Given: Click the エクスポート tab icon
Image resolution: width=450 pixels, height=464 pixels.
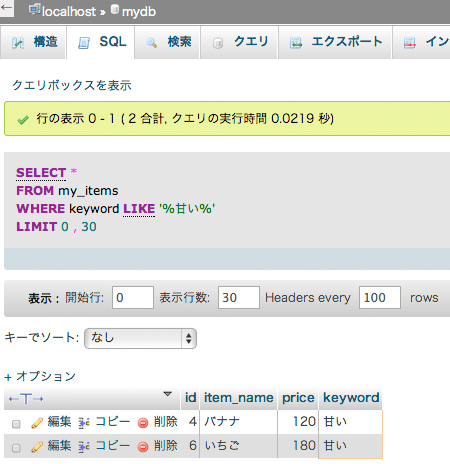Looking at the screenshot, I should (296, 43).
